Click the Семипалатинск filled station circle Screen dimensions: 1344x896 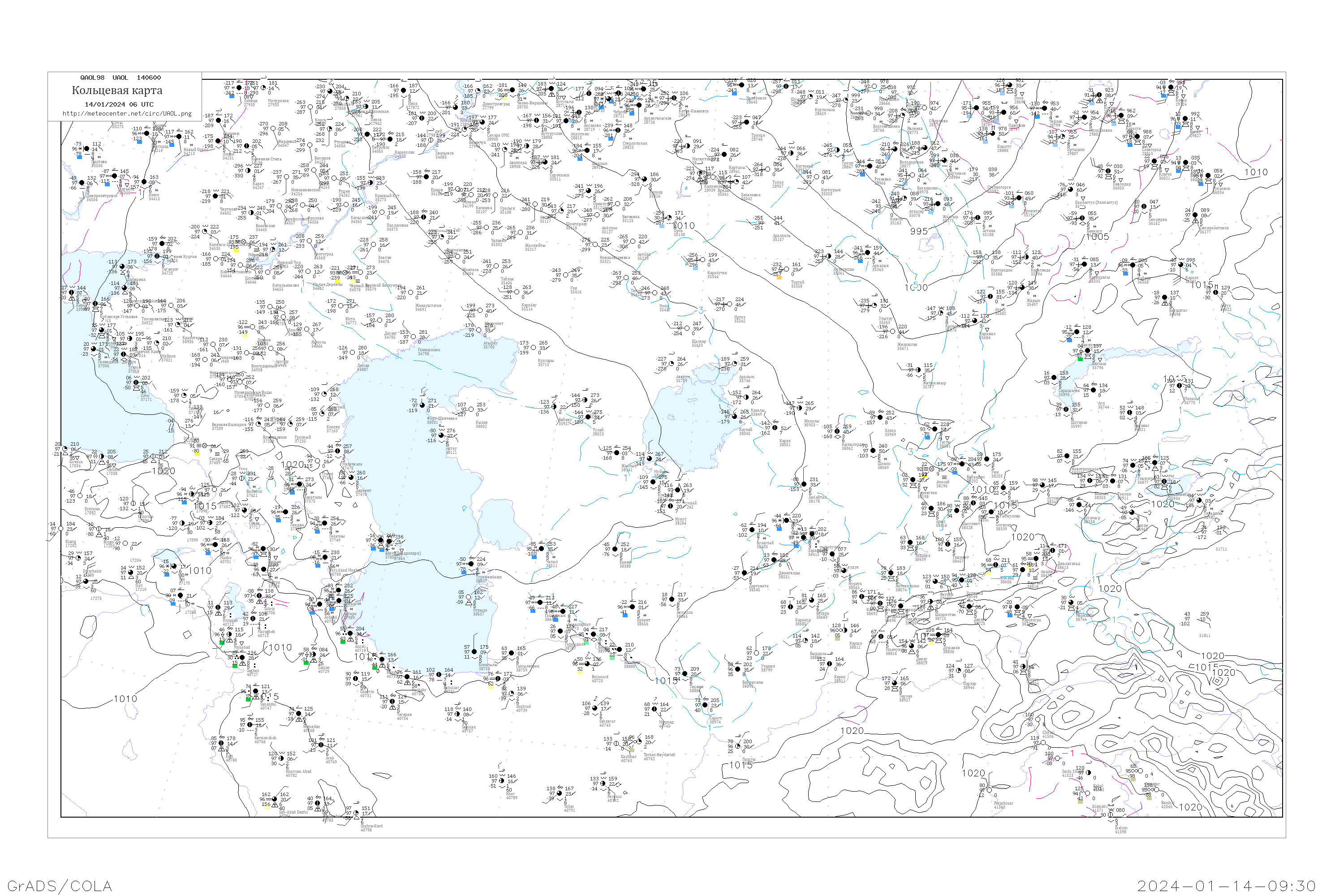(1195, 215)
